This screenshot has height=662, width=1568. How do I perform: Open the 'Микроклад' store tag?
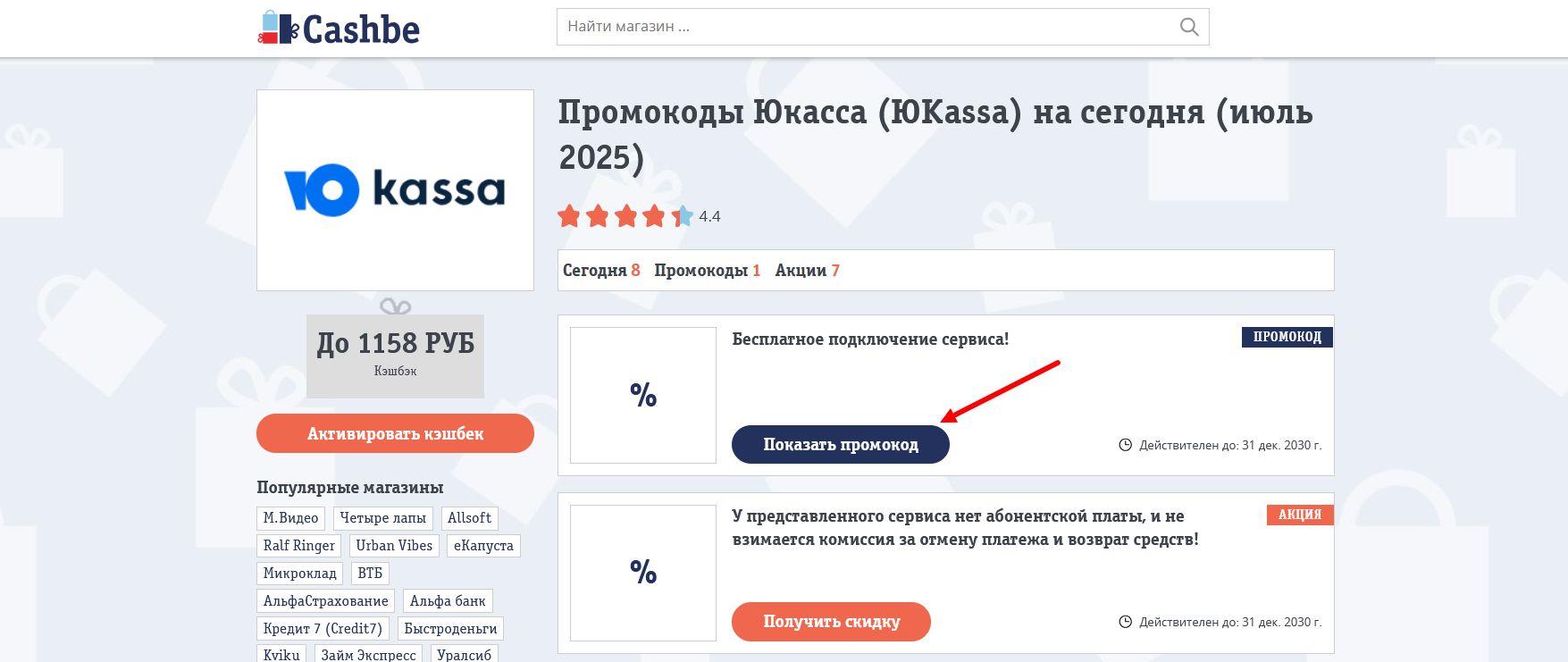(300, 574)
